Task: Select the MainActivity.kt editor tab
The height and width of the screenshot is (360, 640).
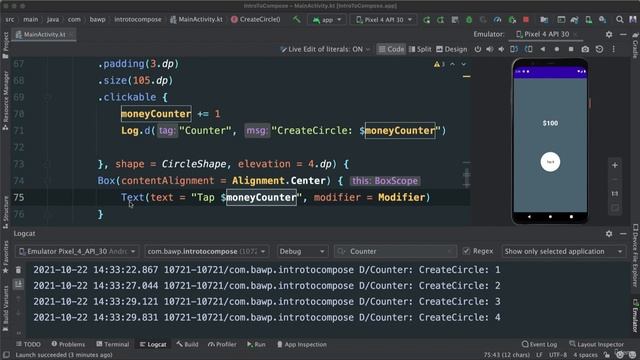Action: (44, 34)
